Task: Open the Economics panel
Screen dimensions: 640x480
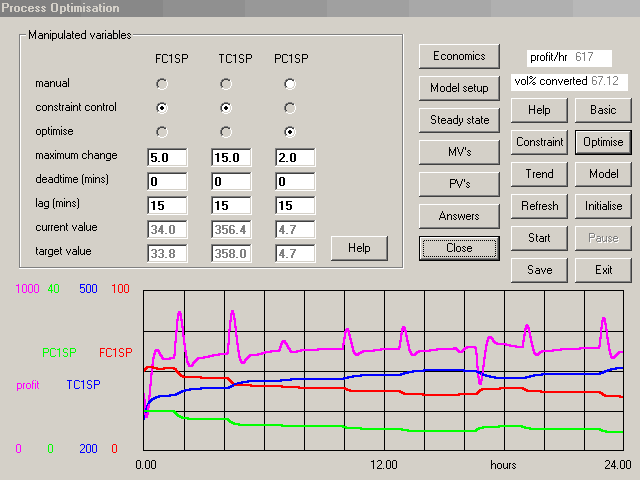Action: tap(459, 56)
